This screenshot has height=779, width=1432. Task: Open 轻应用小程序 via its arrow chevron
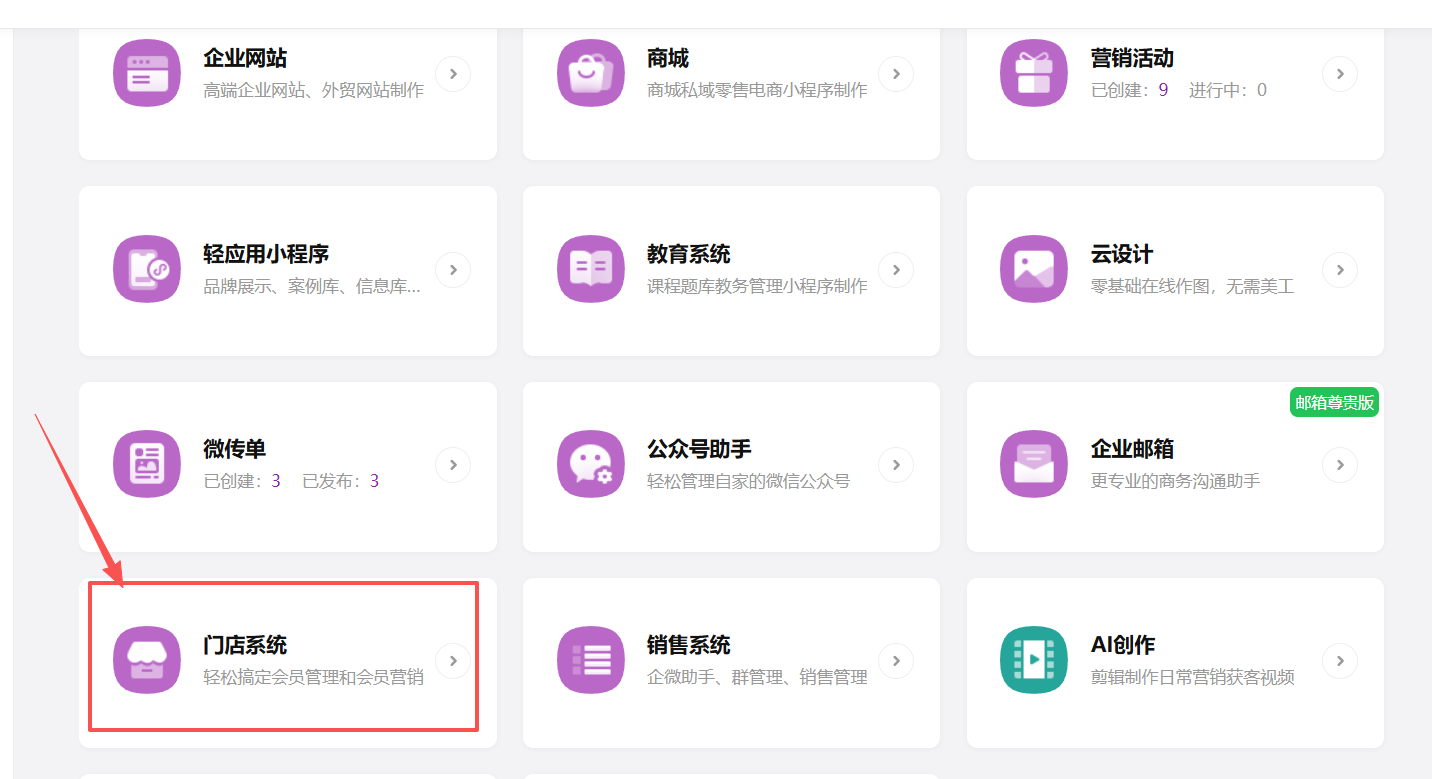pos(453,270)
